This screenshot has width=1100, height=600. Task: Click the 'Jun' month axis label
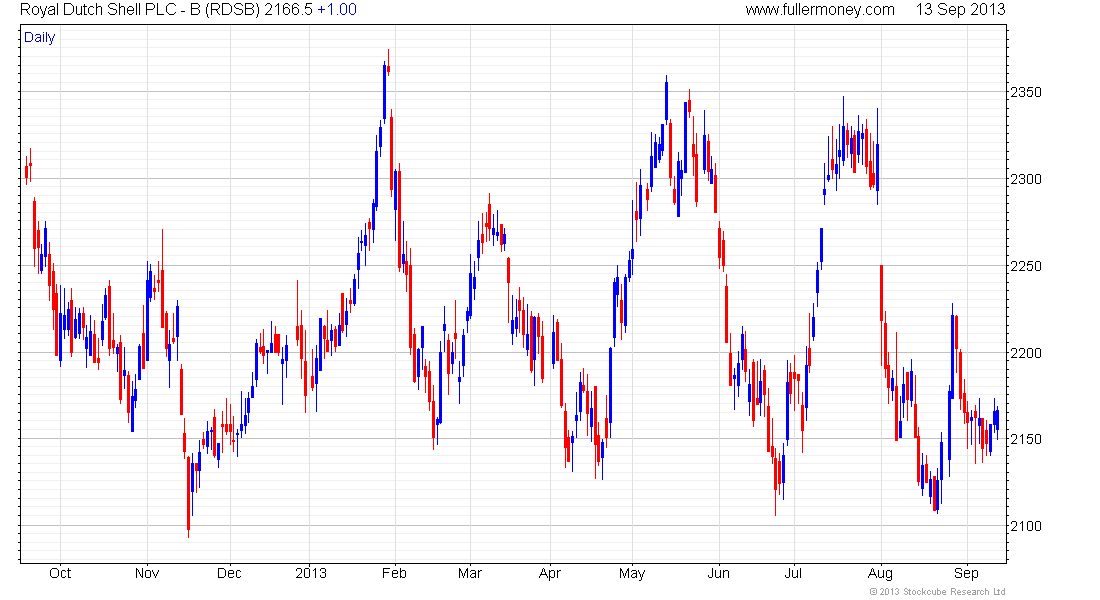click(718, 573)
